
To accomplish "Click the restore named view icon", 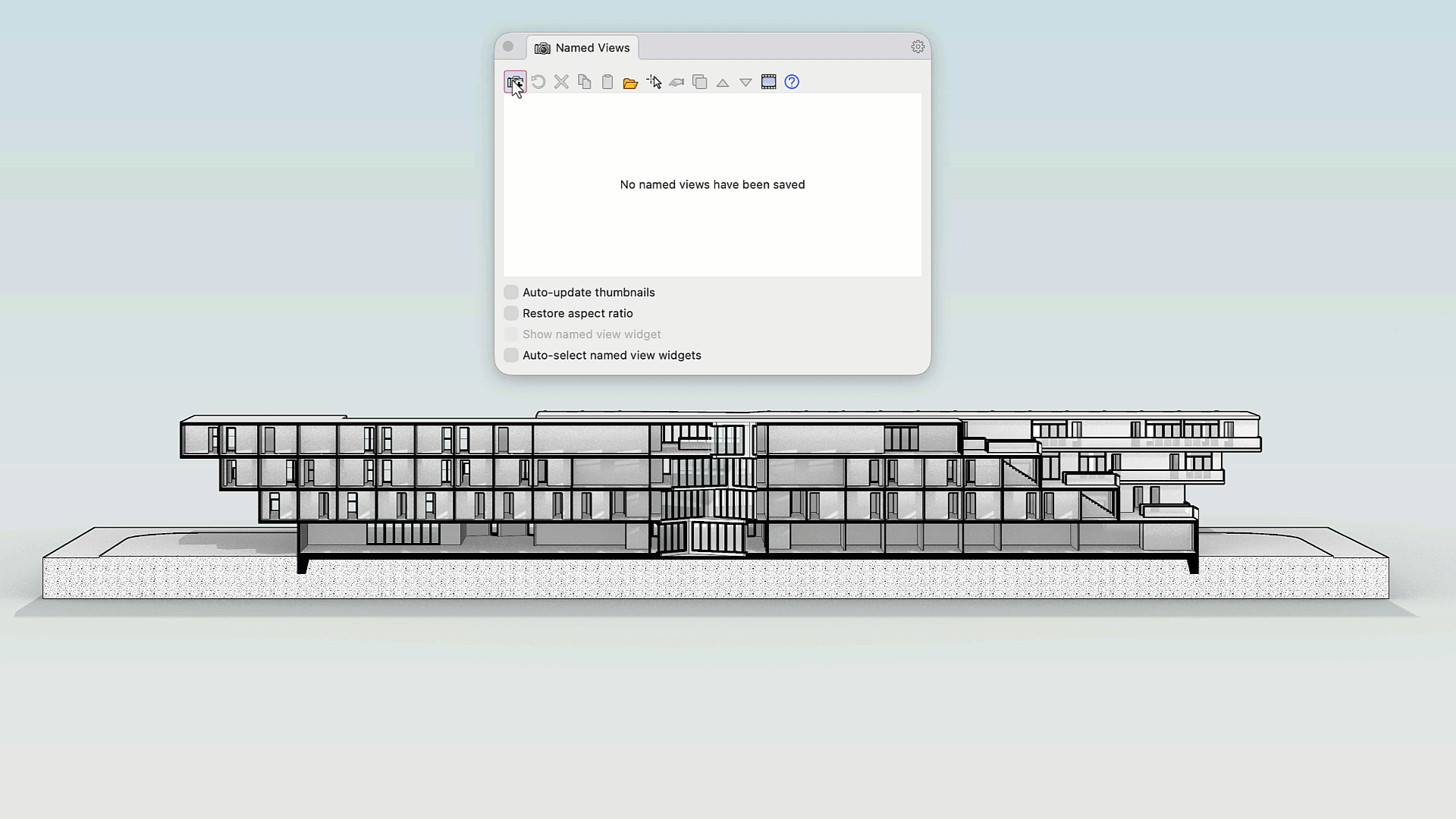I will pyautogui.click(x=538, y=82).
